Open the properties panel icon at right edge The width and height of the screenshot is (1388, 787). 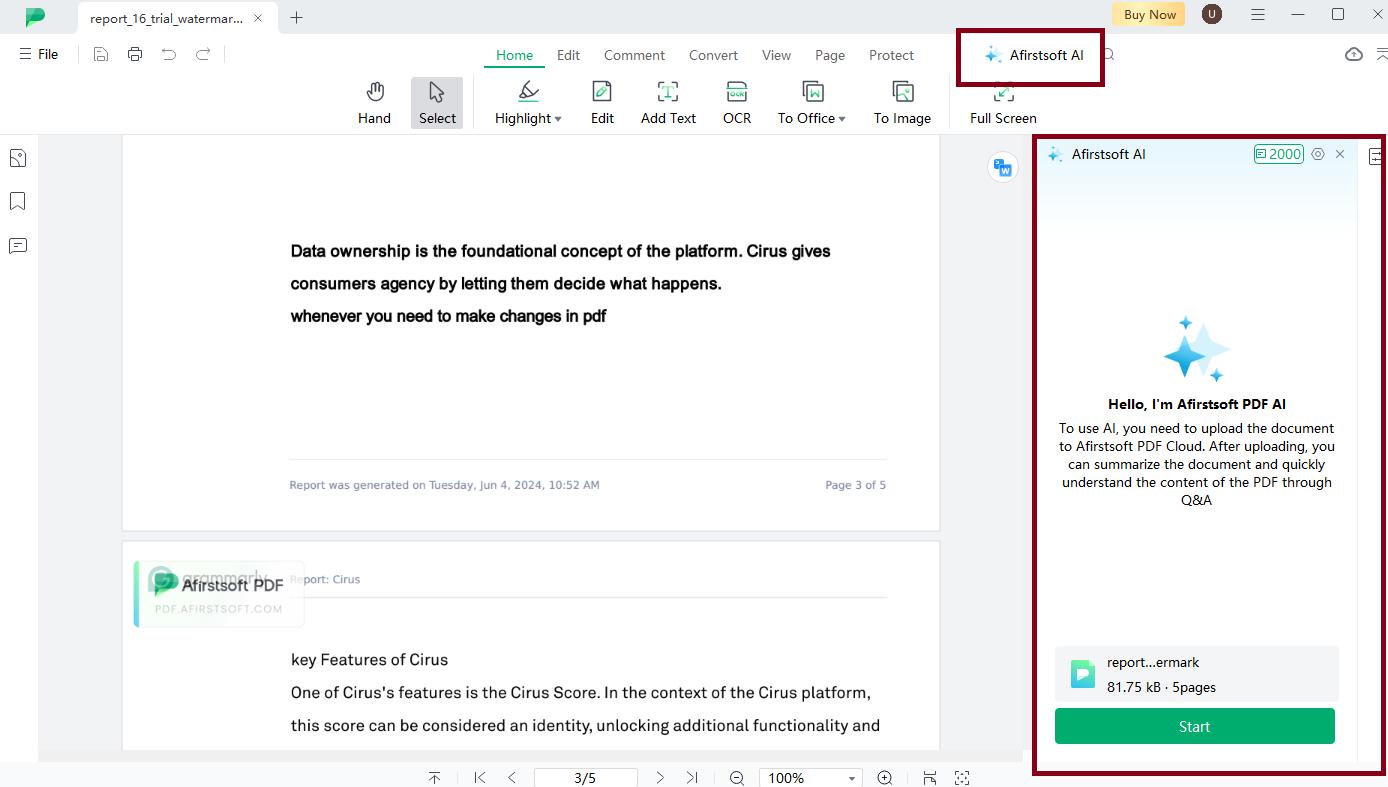coord(1377,156)
